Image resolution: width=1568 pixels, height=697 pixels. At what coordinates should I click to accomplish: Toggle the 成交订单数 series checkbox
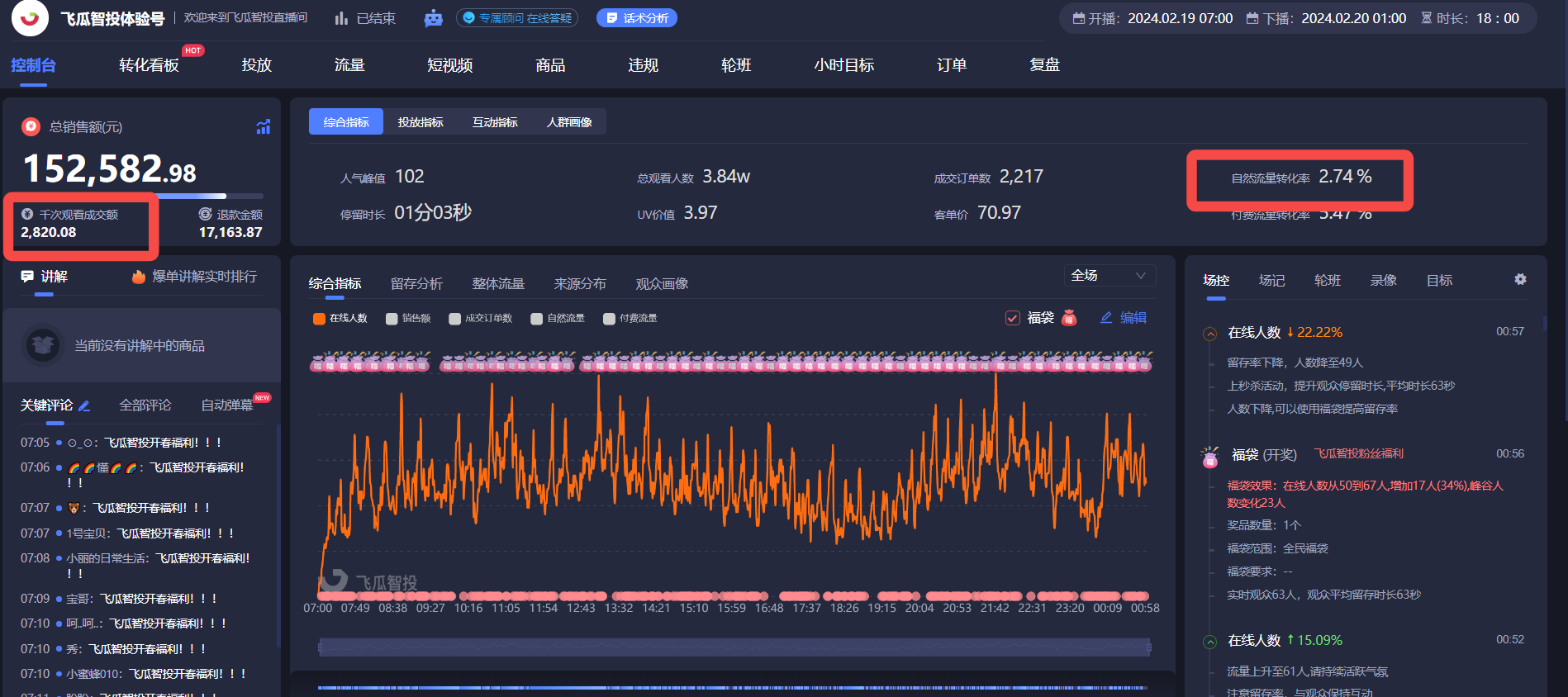tap(454, 319)
